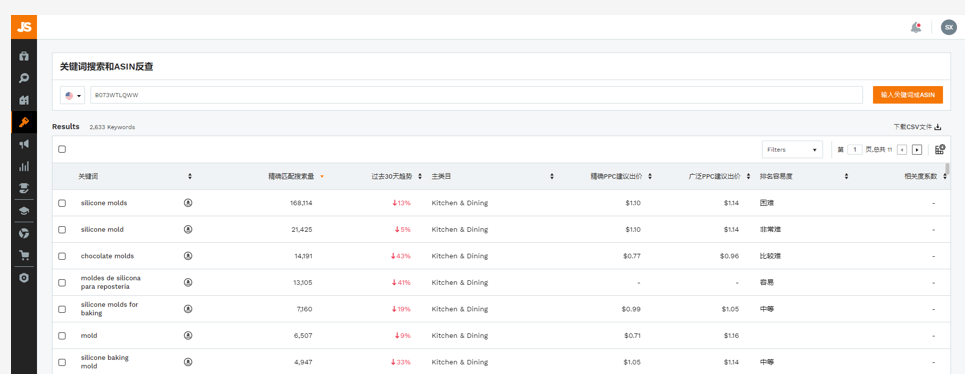Open notifications bell icon
This screenshot has width=965, height=374.
click(x=916, y=27)
